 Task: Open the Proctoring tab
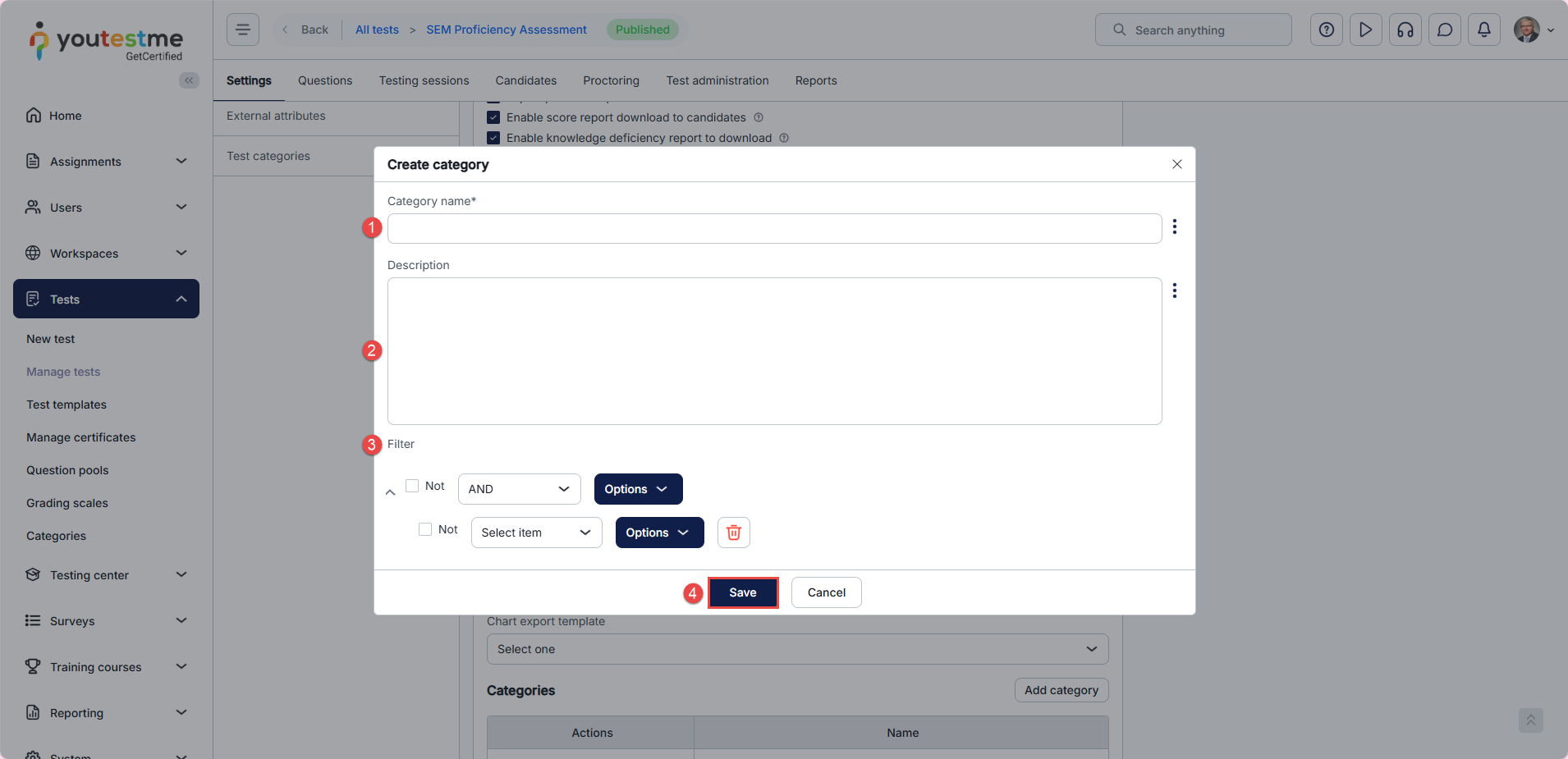coord(611,80)
